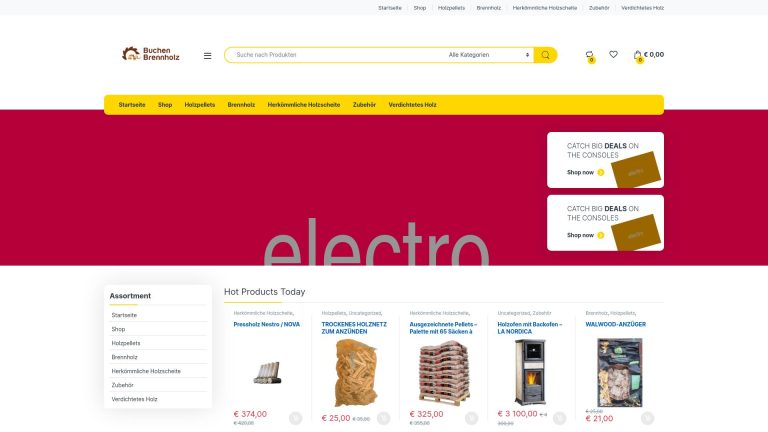Viewport: 768px width, 432px height.
Task: Open the compare products icon
Action: [x=589, y=55]
